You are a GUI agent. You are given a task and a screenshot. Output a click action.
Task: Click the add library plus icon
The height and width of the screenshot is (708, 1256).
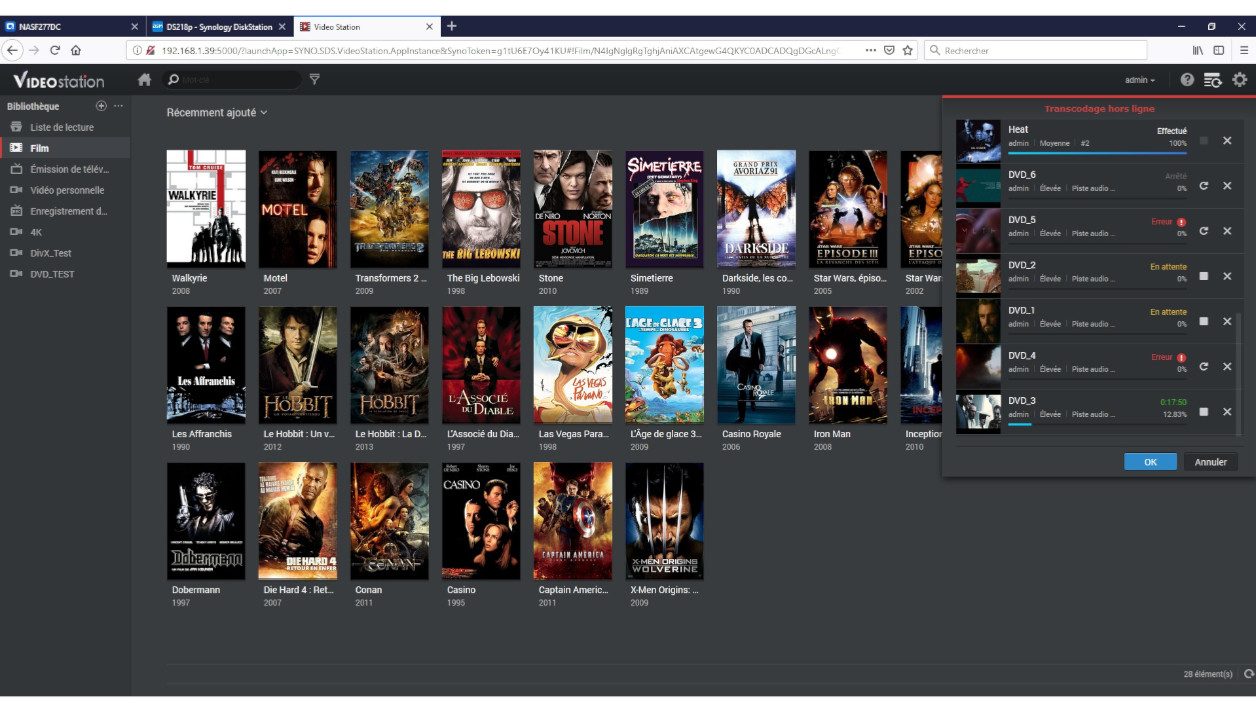pyautogui.click(x=101, y=106)
